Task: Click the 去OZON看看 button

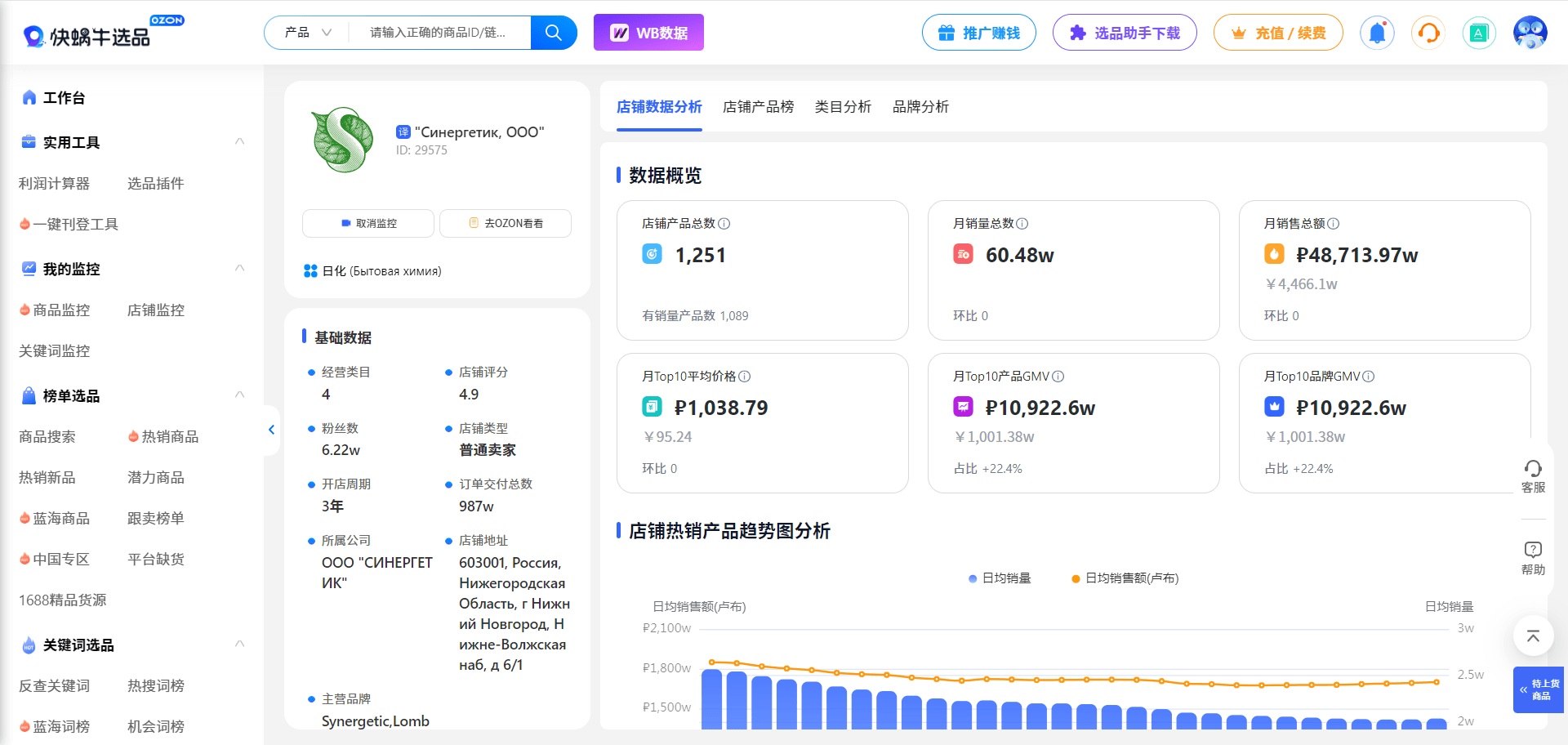Action: (505, 223)
